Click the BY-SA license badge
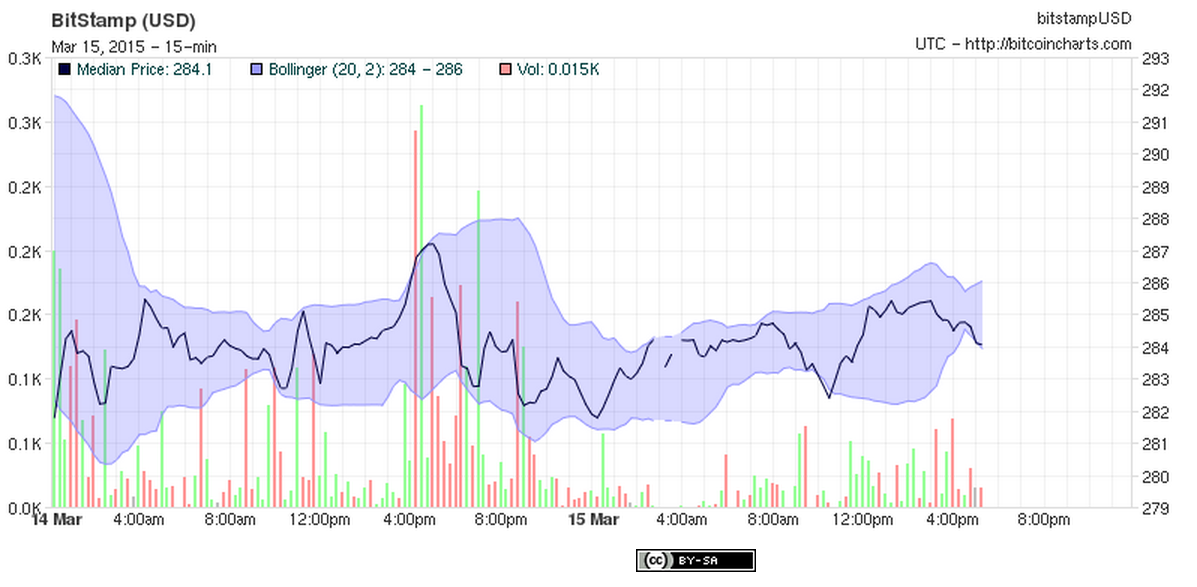 (700, 560)
